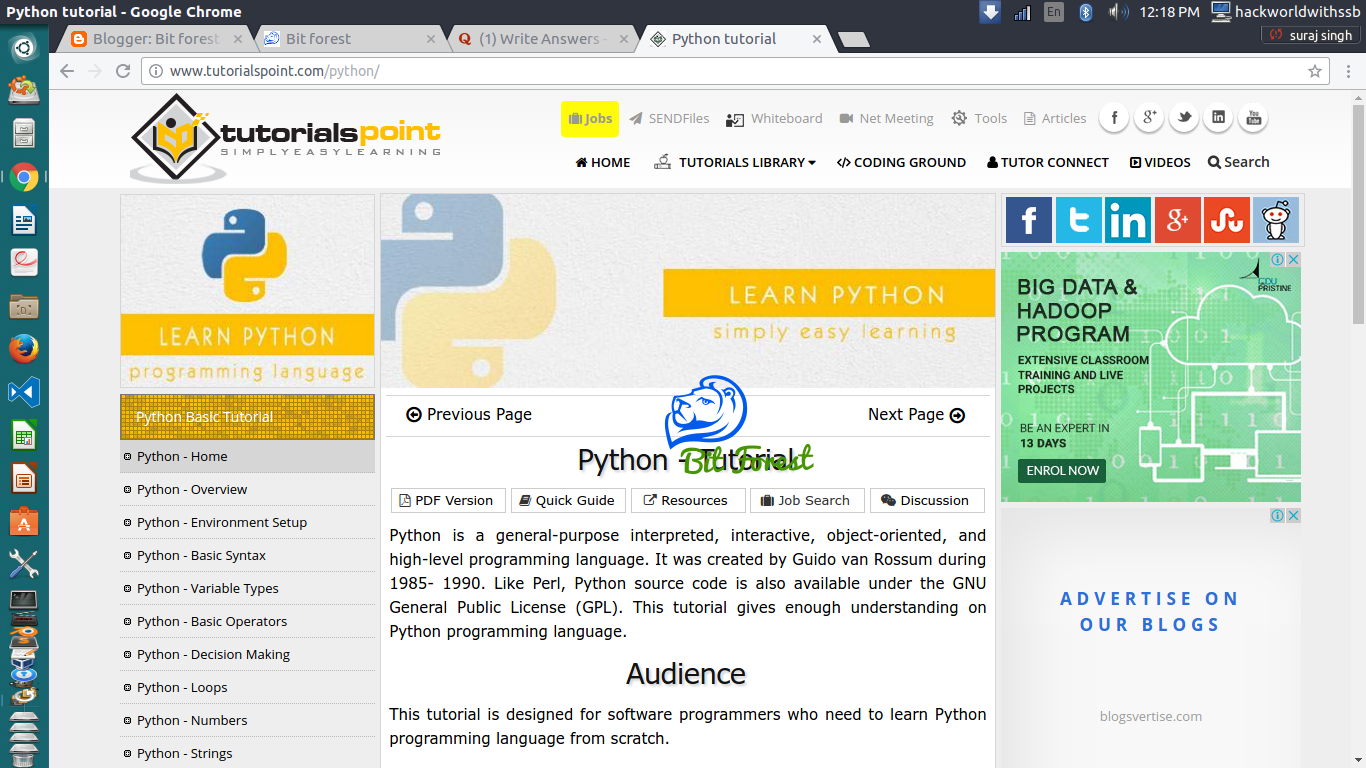Share page via LinkedIn tile
The width and height of the screenshot is (1366, 768).
coord(1128,219)
